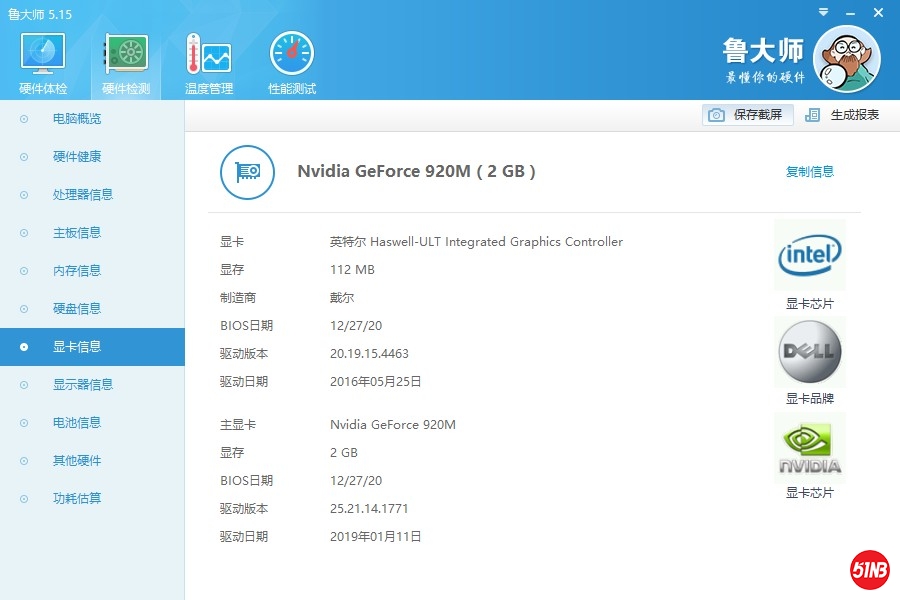This screenshot has height=600, width=900.
Task: Switch to 内存信息 memory info
Action: (77, 271)
